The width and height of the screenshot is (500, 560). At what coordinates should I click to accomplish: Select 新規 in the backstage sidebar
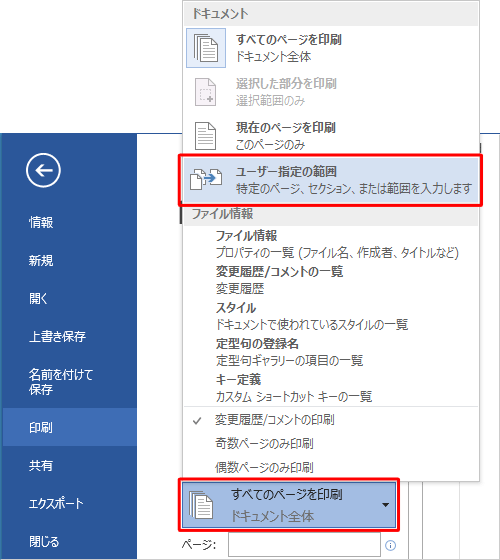(41, 260)
